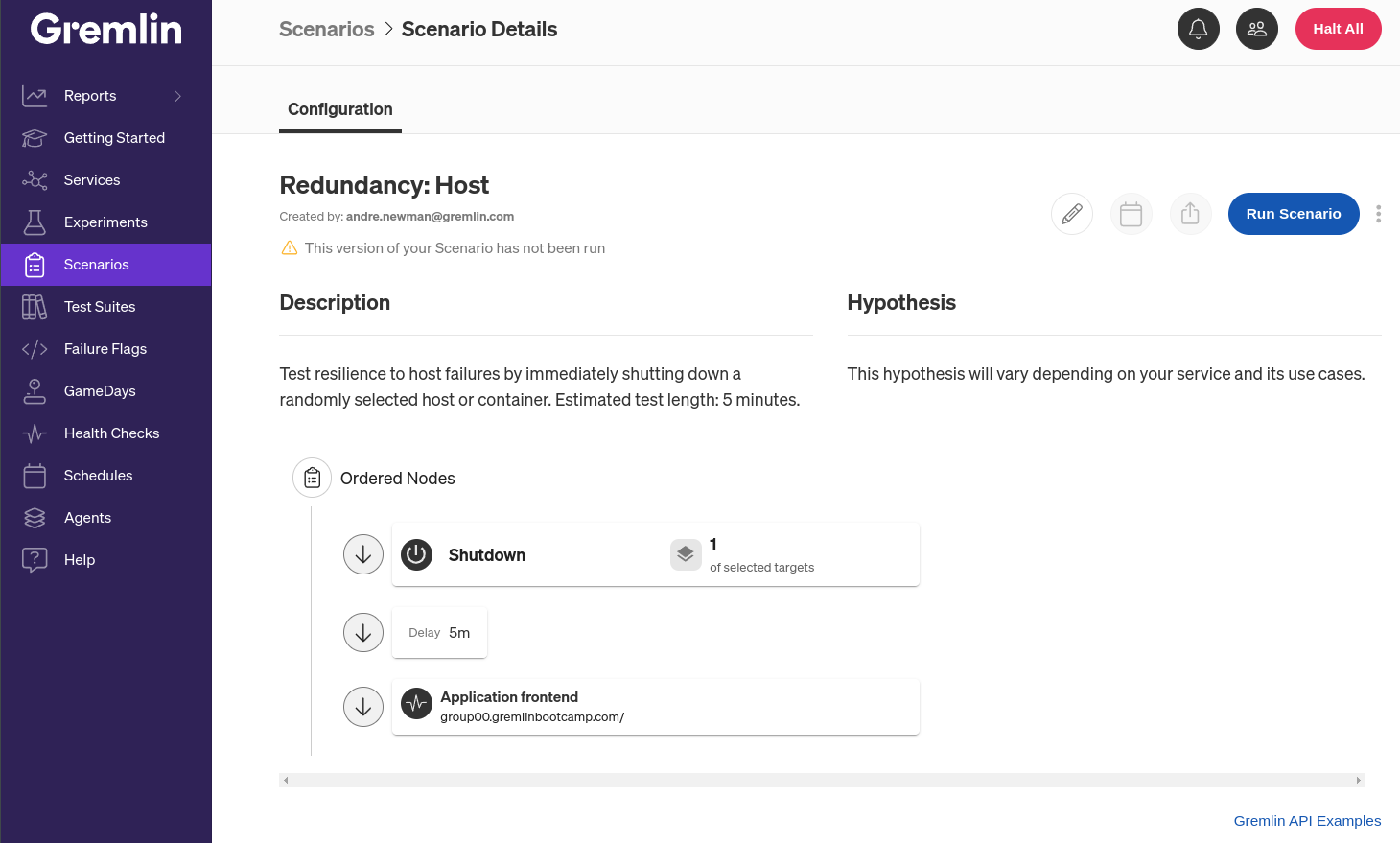
Task: Click "of selected targets" text
Action: (x=761, y=568)
